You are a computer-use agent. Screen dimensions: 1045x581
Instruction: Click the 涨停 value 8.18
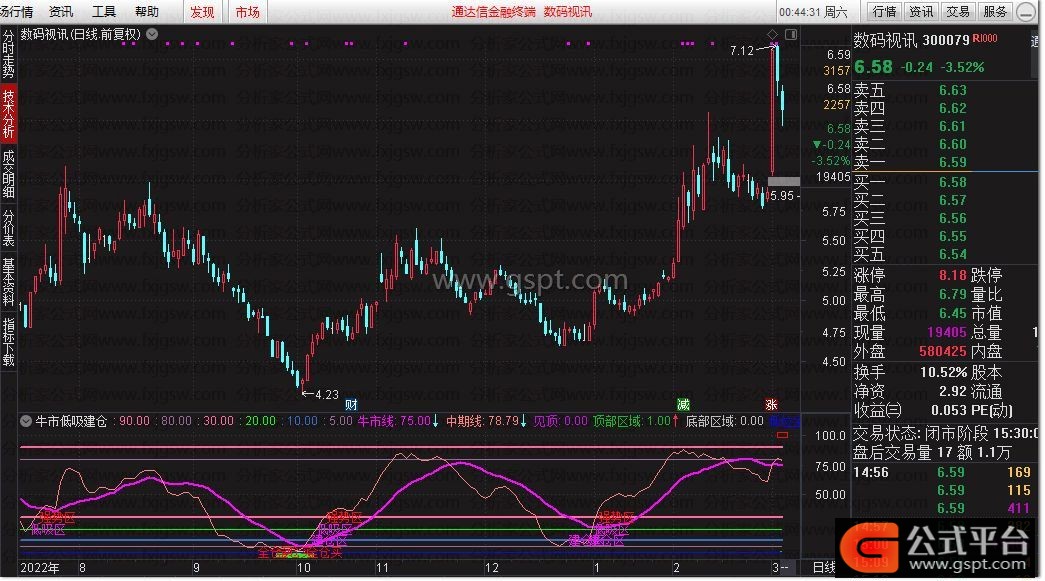pyautogui.click(x=952, y=275)
